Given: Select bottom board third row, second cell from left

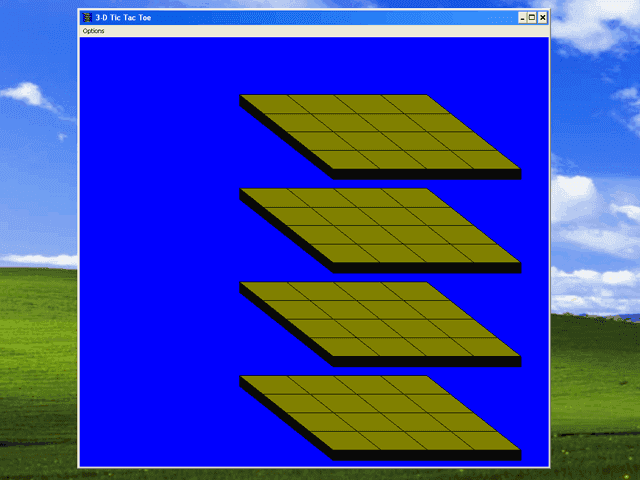Looking at the screenshot, I should click(x=369, y=422).
